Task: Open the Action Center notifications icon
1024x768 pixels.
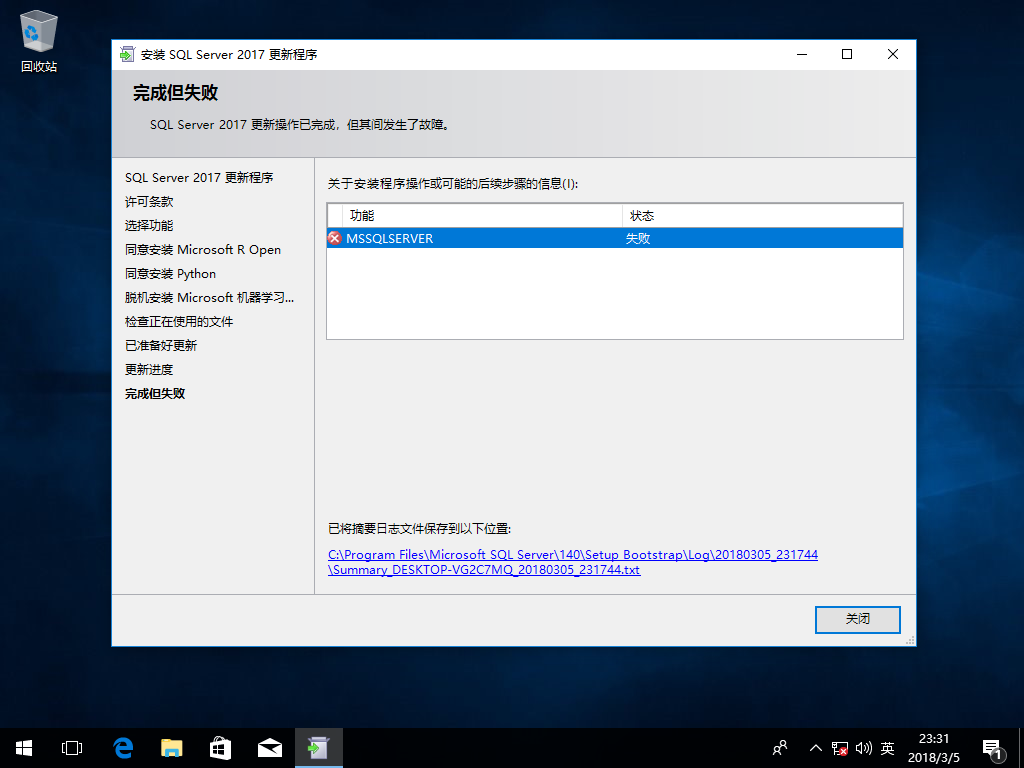Action: (991, 749)
